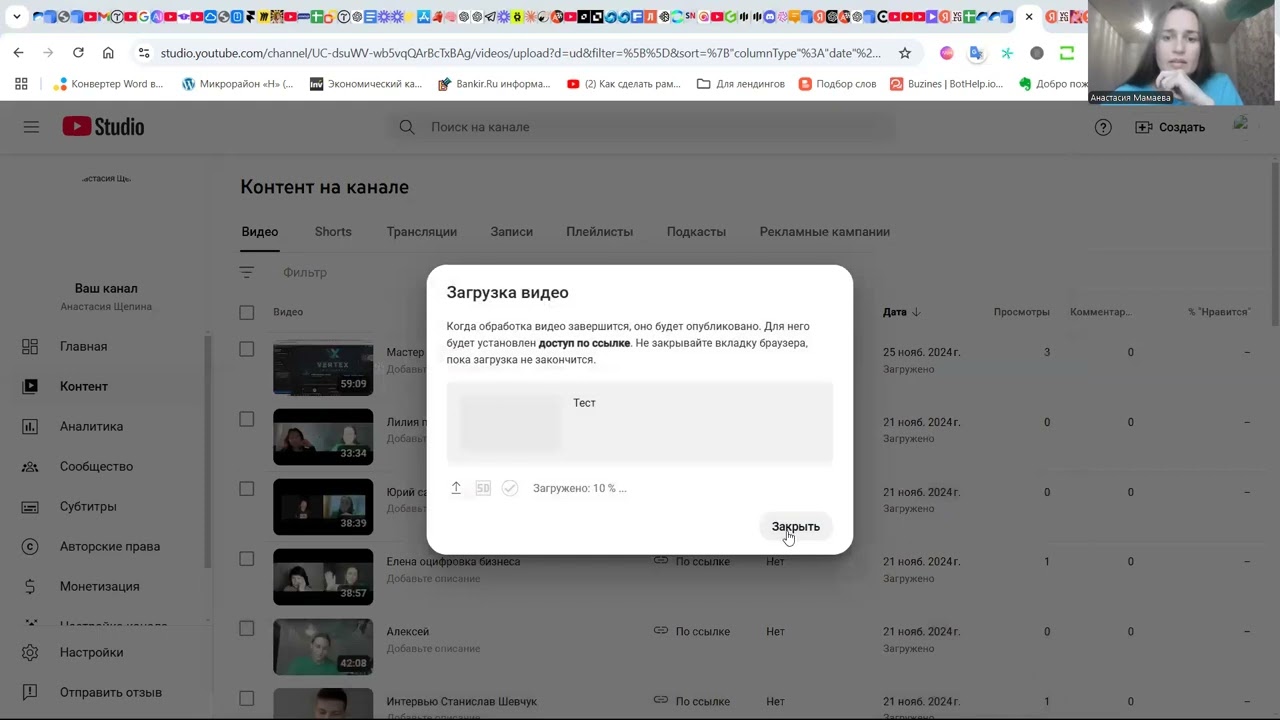Reload the page with the refresh icon
Screen dimensions: 1280x720
pyautogui.click(x=78, y=53)
